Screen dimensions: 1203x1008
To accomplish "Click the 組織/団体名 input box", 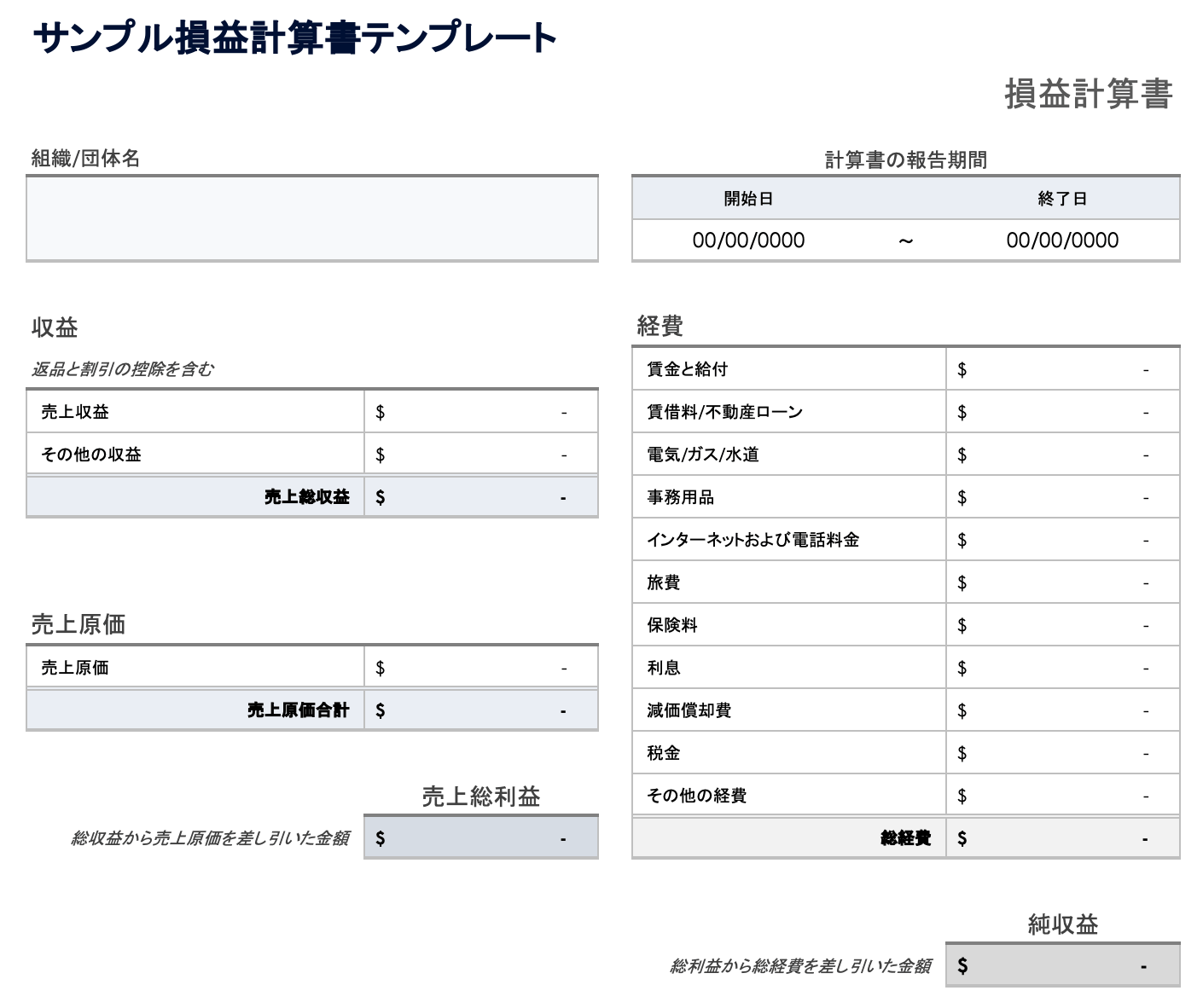I will click(312, 218).
